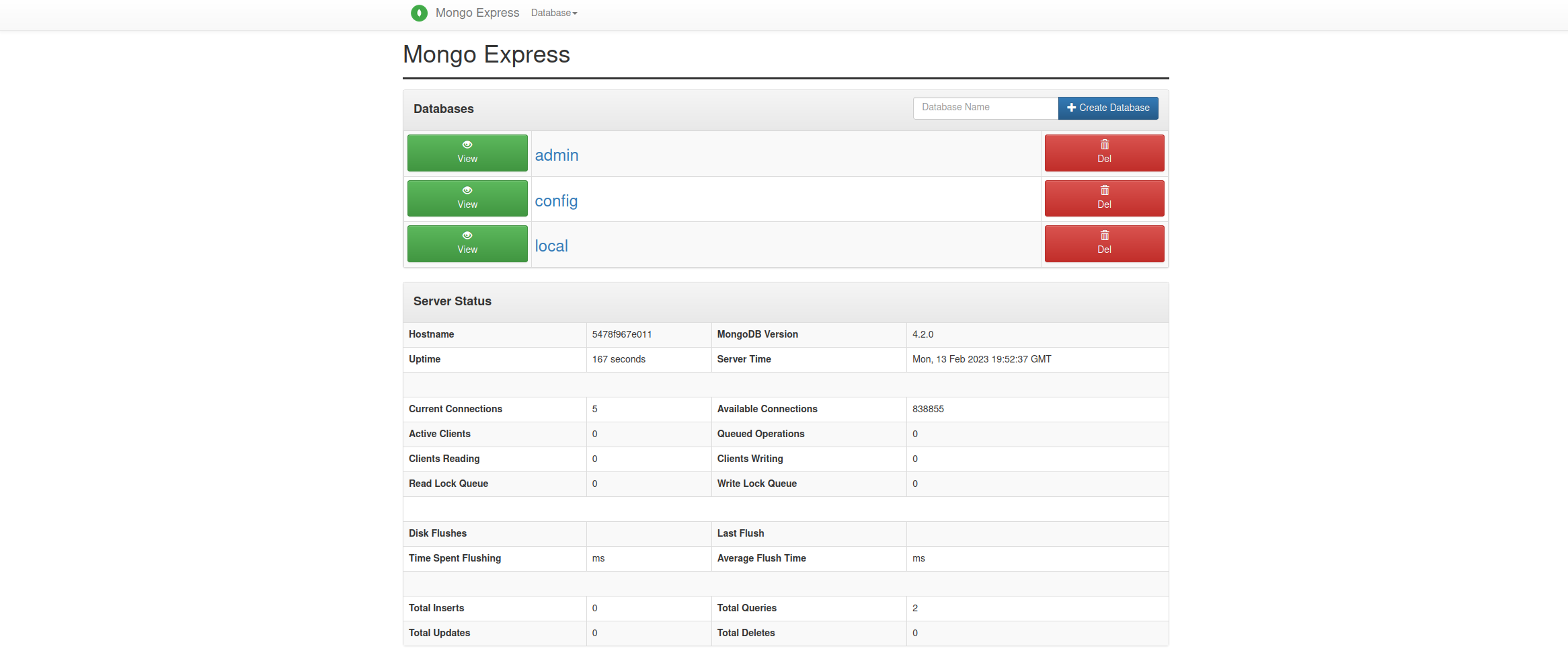Click the Last Flush label
This screenshot has width=1568, height=653.
(x=740, y=533)
